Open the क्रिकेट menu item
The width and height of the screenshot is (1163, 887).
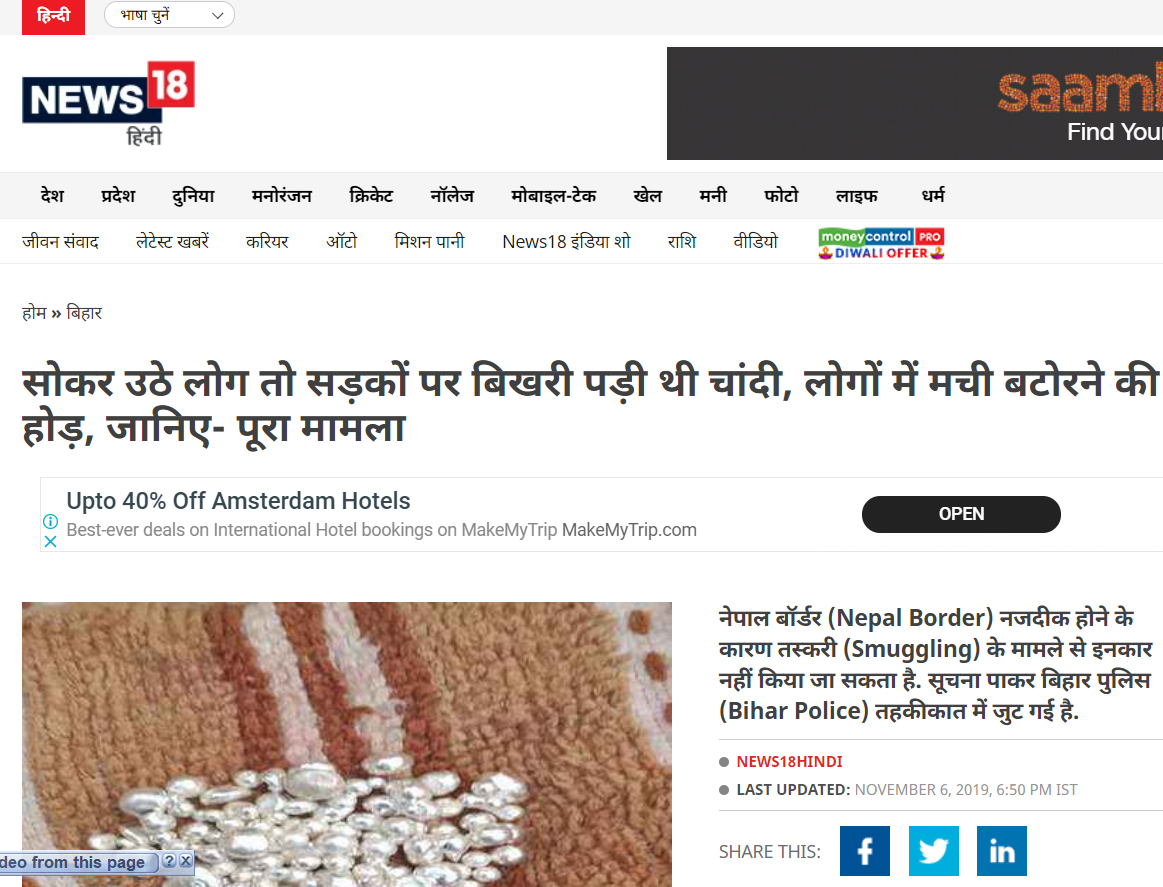(x=371, y=196)
